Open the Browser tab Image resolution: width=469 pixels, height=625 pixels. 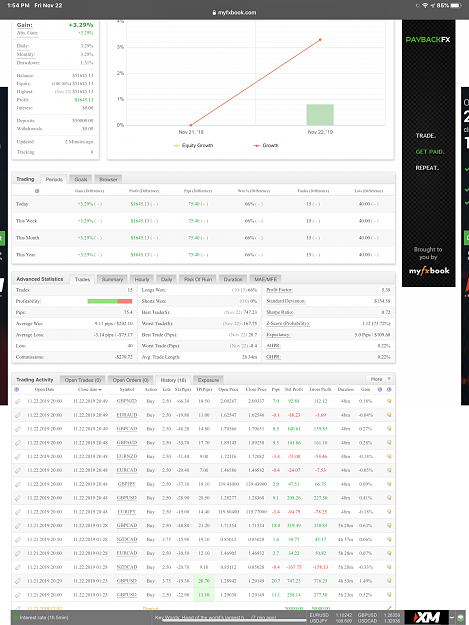coord(108,179)
